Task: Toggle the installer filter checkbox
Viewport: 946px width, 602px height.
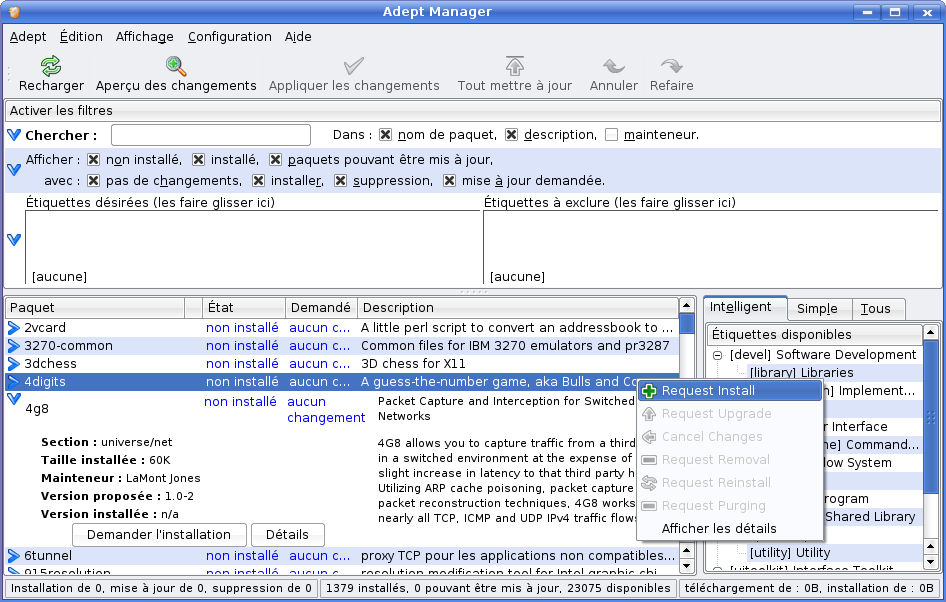Action: pos(259,180)
